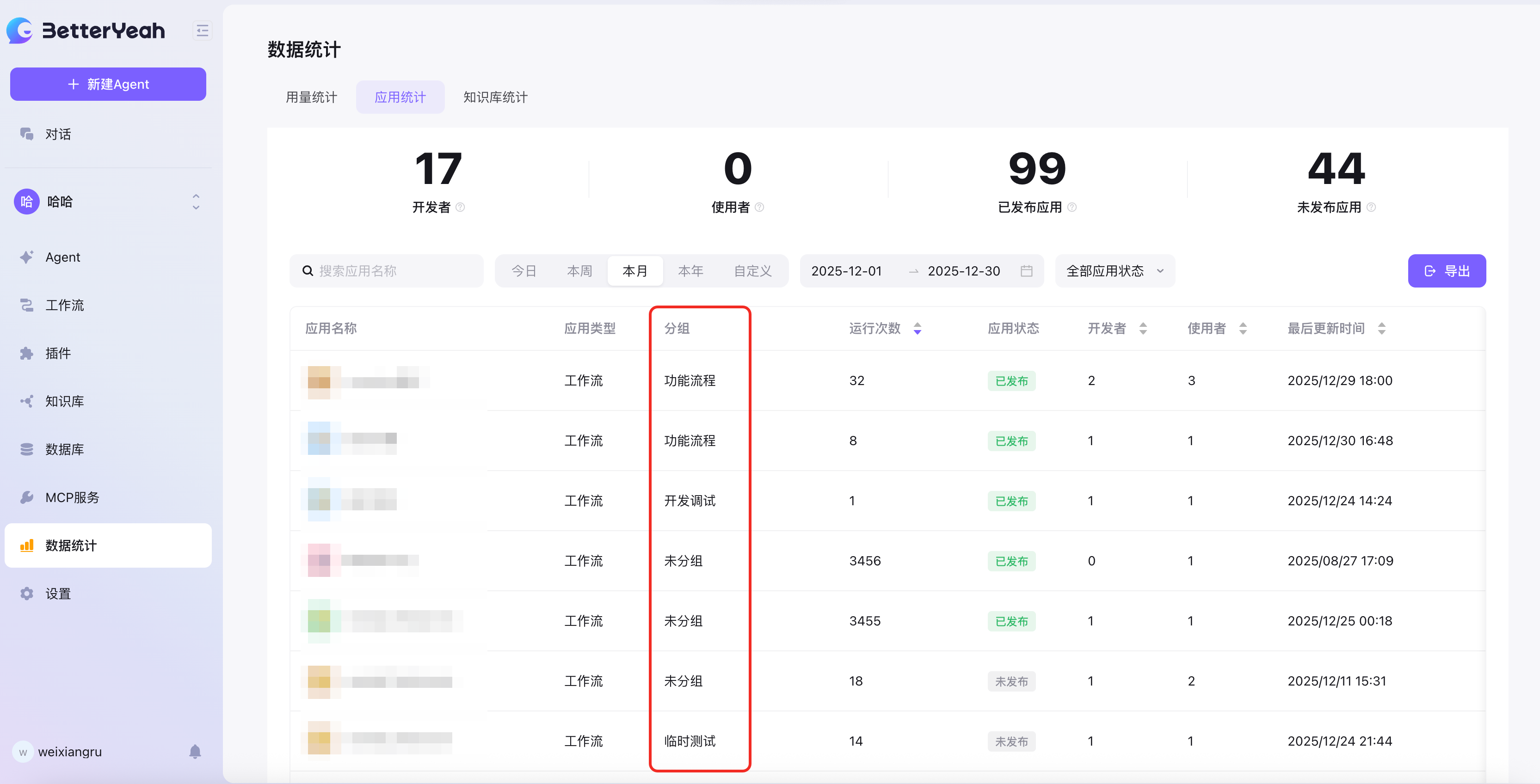
Task: Click the 导出 export button
Action: coord(1446,271)
